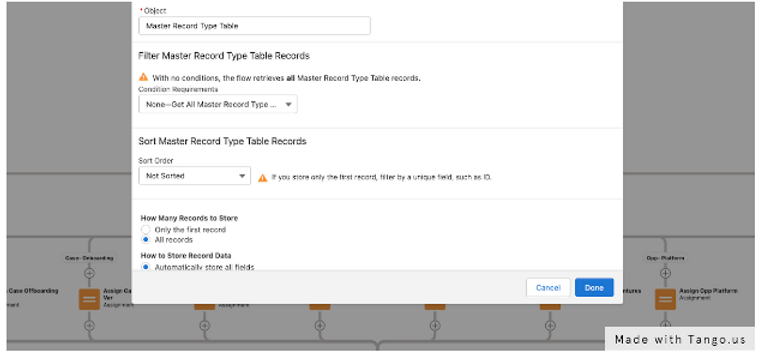The height and width of the screenshot is (361, 766).
Task: Open the Condition Requirements dropdown
Action: pos(218,104)
